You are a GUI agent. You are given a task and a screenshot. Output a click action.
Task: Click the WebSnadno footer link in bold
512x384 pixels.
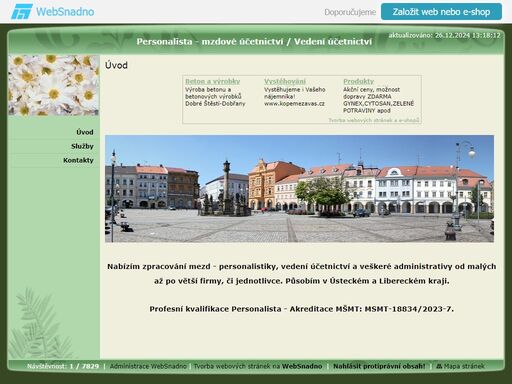pyautogui.click(x=302, y=366)
